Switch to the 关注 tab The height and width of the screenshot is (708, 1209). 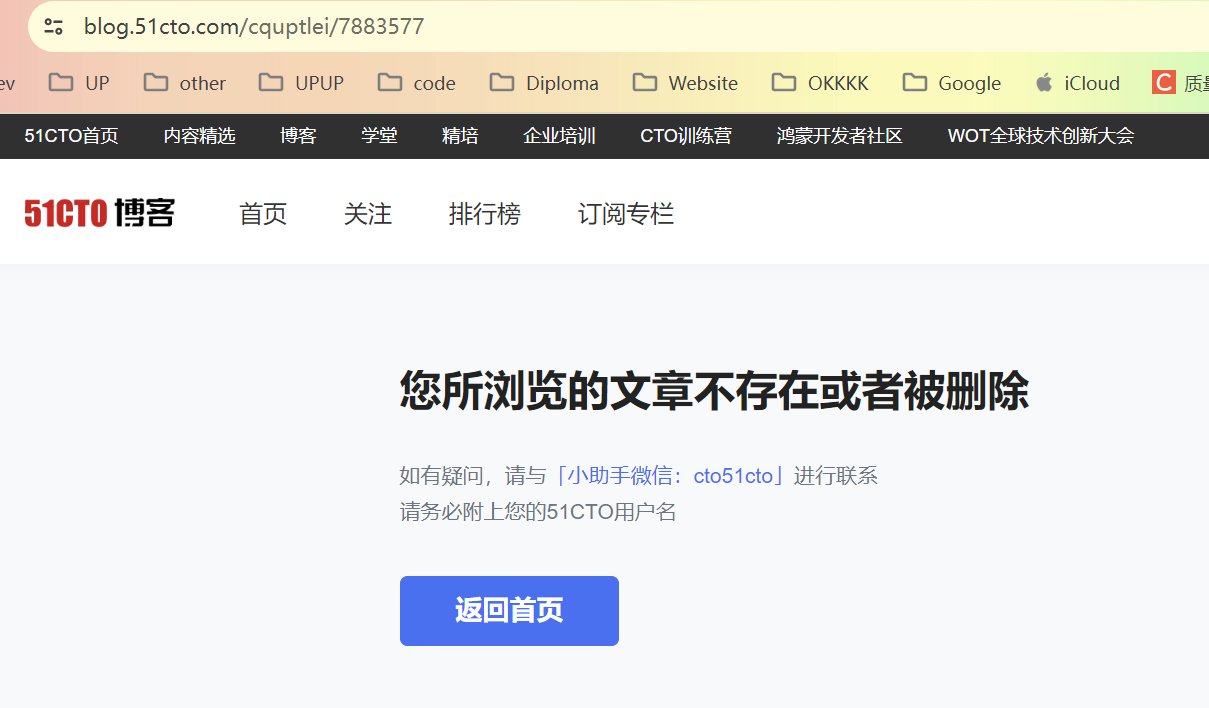[368, 213]
